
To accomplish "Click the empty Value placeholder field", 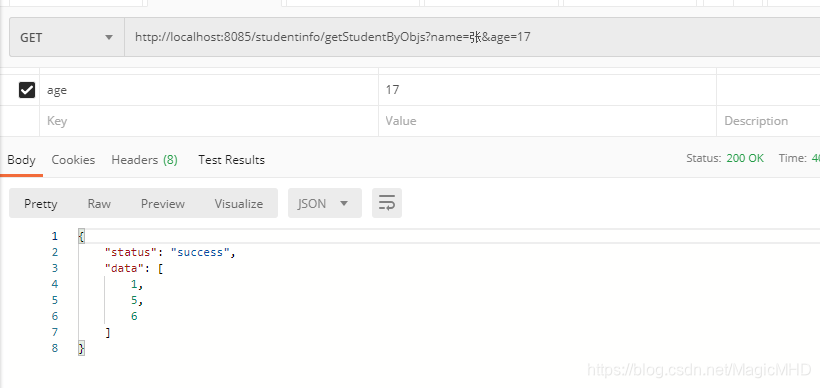I will pyautogui.click(x=547, y=121).
